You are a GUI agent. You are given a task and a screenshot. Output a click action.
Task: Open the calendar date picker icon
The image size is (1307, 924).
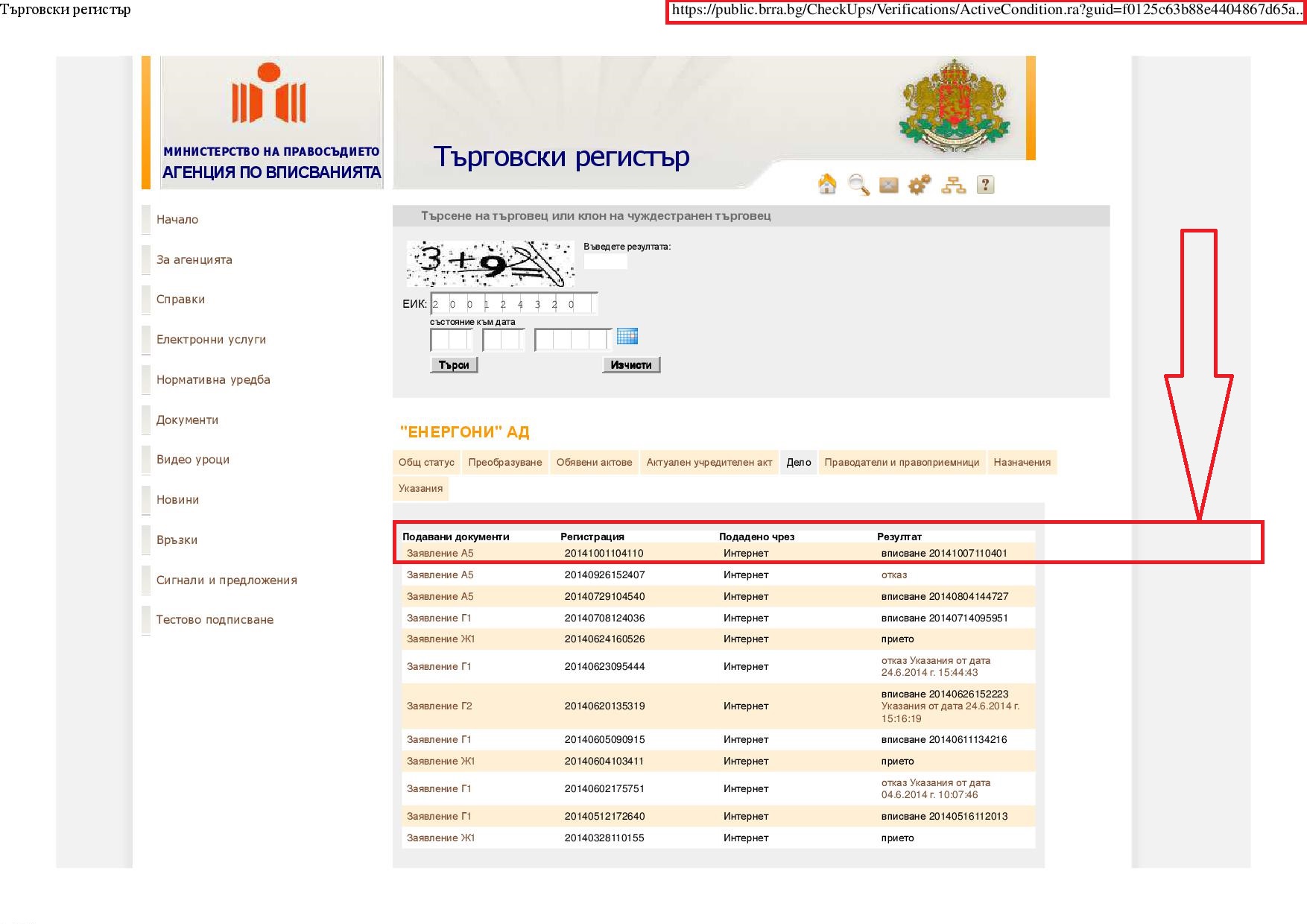coord(627,337)
